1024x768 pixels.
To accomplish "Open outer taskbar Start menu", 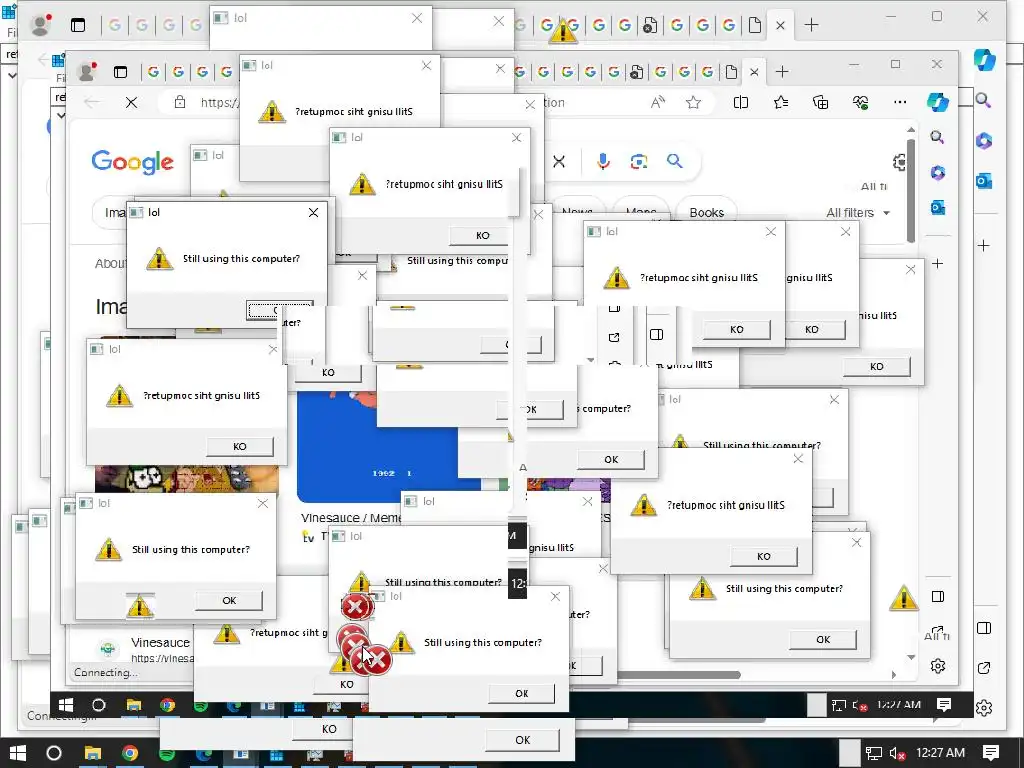I will pyautogui.click(x=17, y=753).
